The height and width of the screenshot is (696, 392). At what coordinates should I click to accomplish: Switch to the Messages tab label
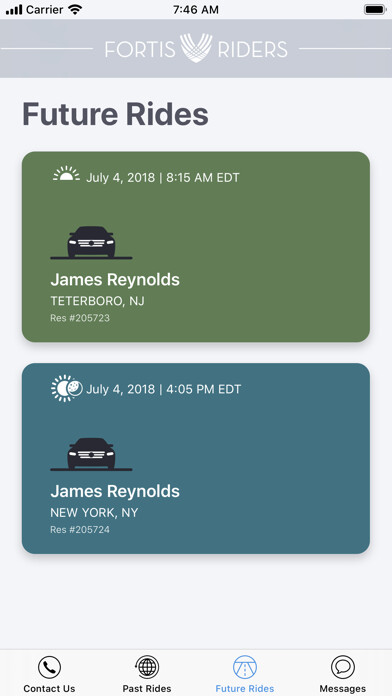(343, 689)
